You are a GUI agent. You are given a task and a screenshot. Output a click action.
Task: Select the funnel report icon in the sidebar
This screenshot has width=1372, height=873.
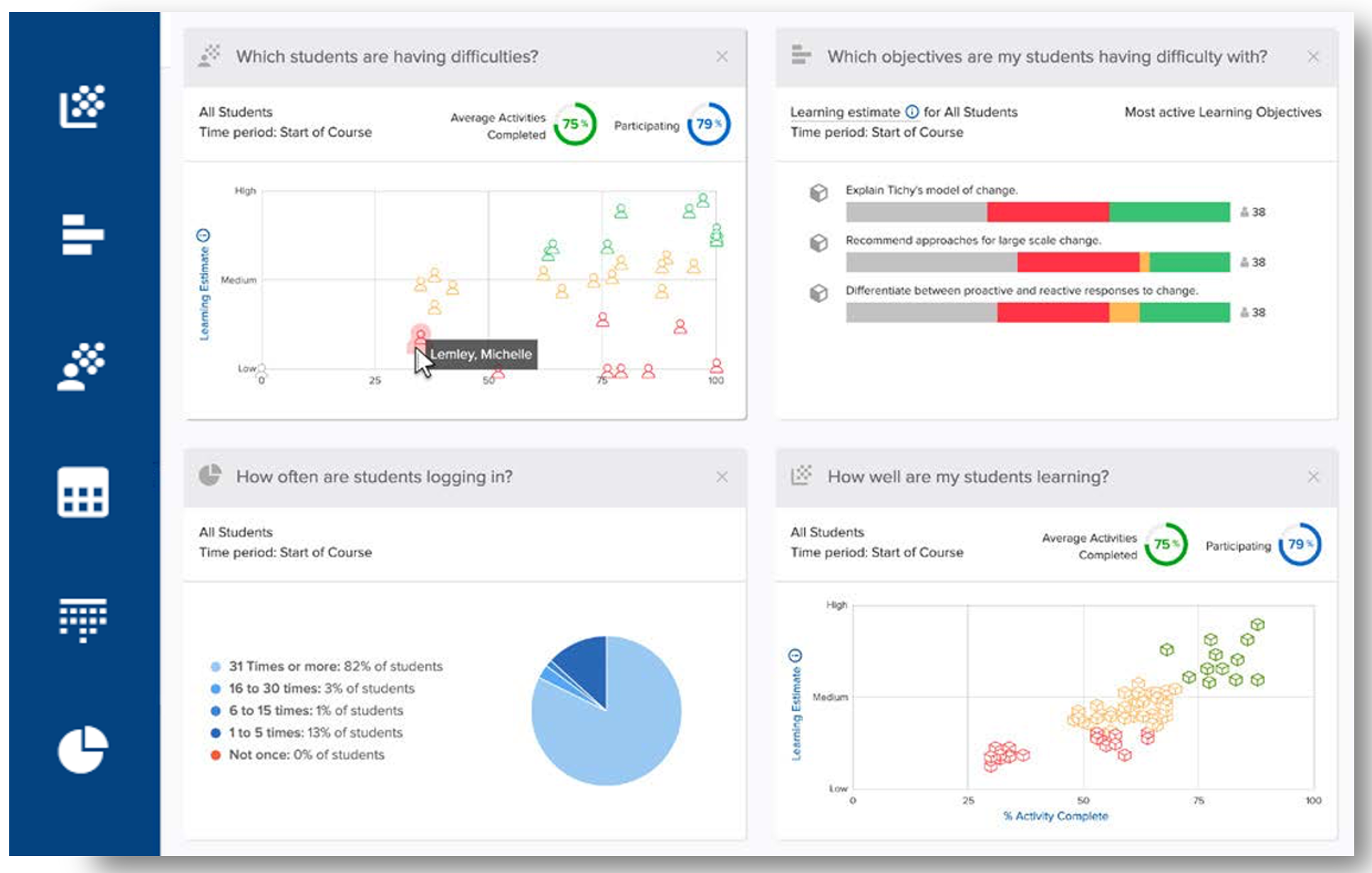(x=83, y=620)
